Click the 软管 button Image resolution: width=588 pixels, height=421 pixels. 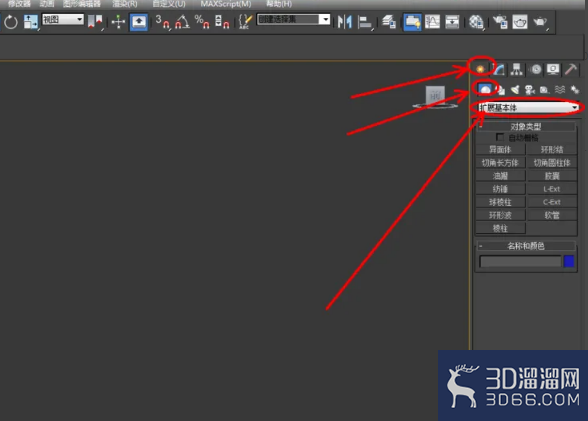tap(552, 215)
